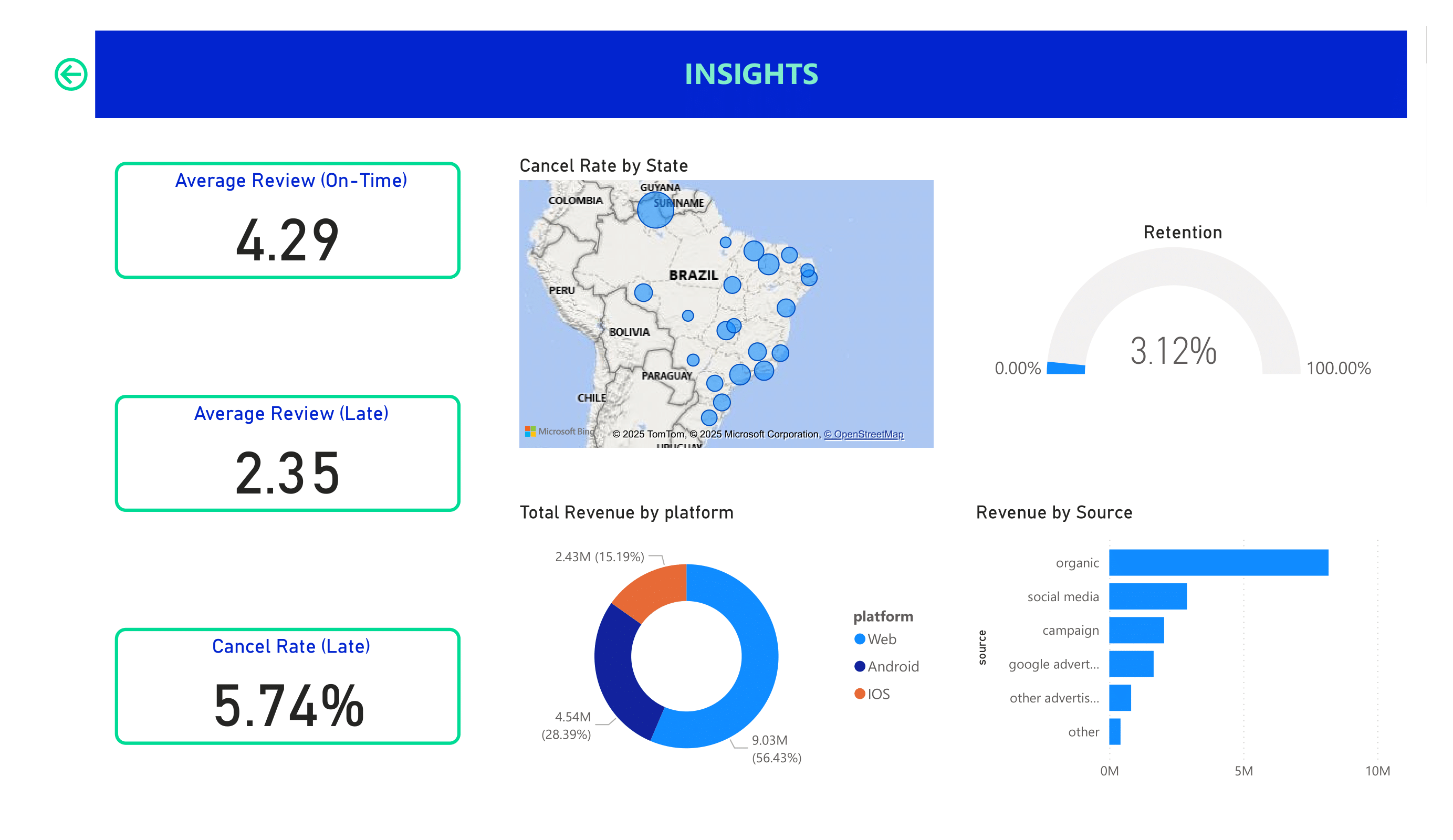Click the largest bubble near Suriname
Screen dimensions: 1453x840
tap(655, 211)
